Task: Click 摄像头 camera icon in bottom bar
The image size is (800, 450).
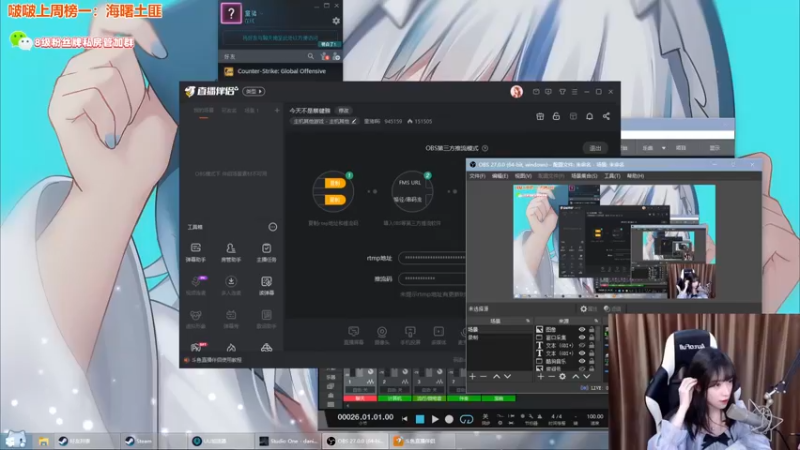Action: click(x=382, y=335)
